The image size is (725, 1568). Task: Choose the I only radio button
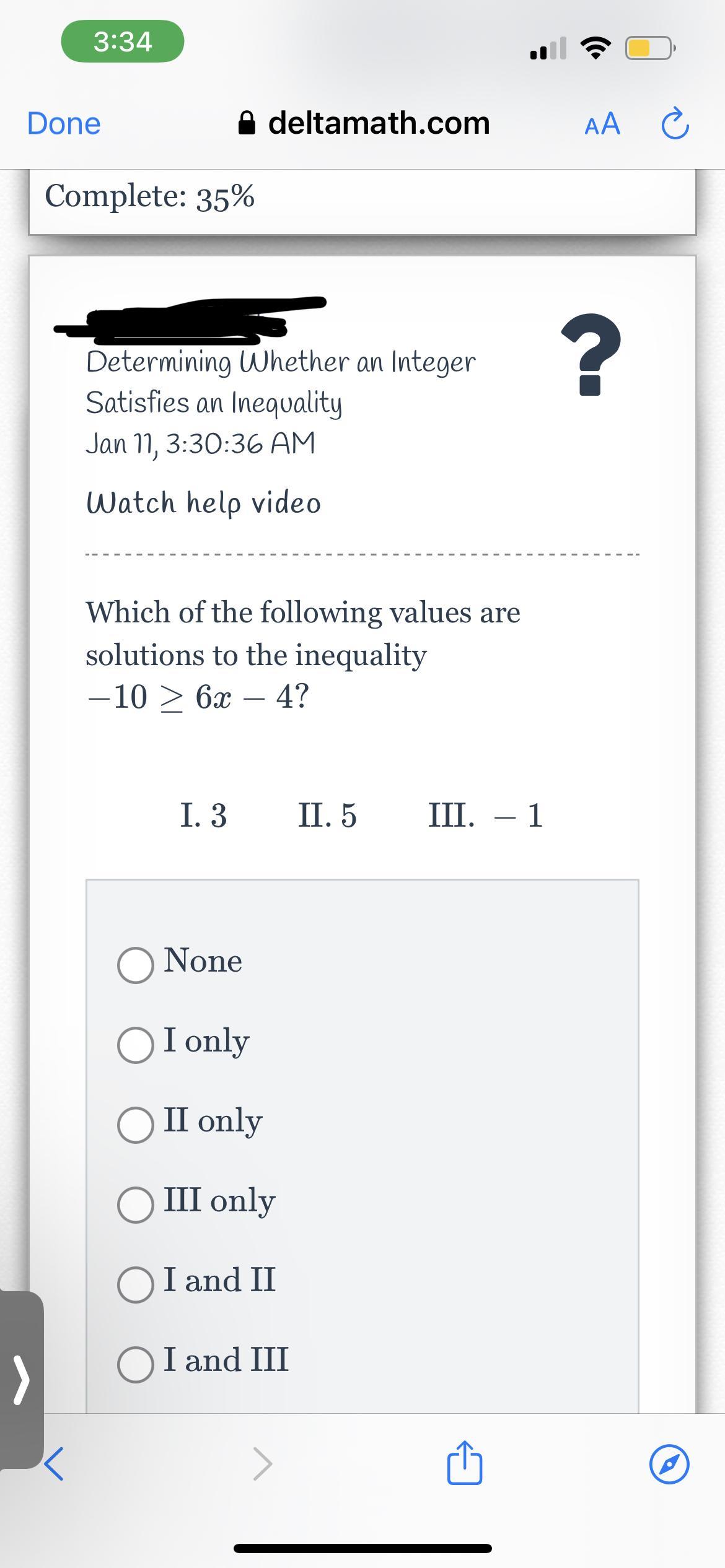(x=136, y=1045)
